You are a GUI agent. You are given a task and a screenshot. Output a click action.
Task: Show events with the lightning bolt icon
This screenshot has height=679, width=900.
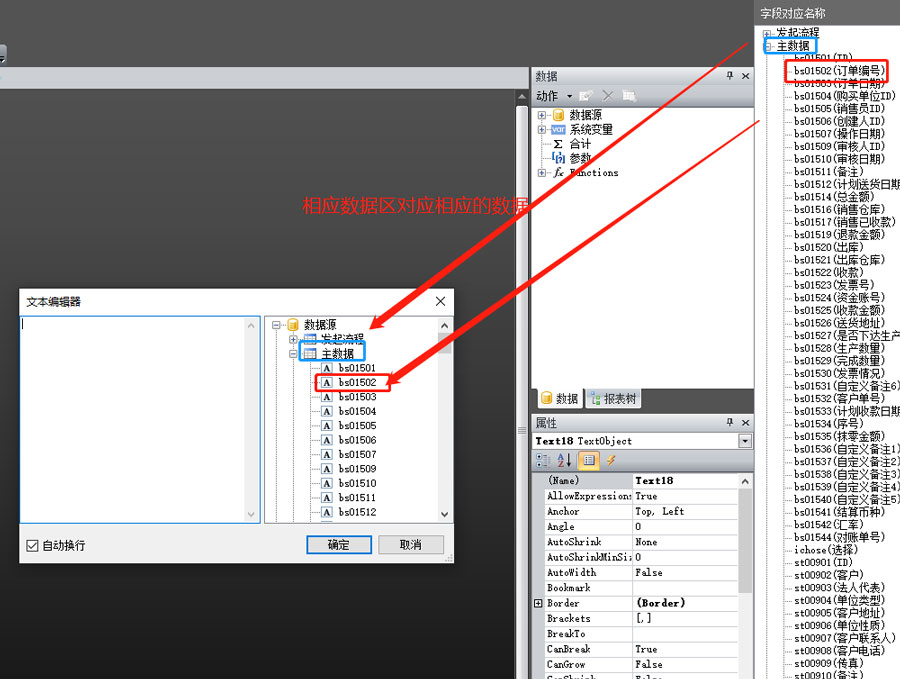[610, 460]
